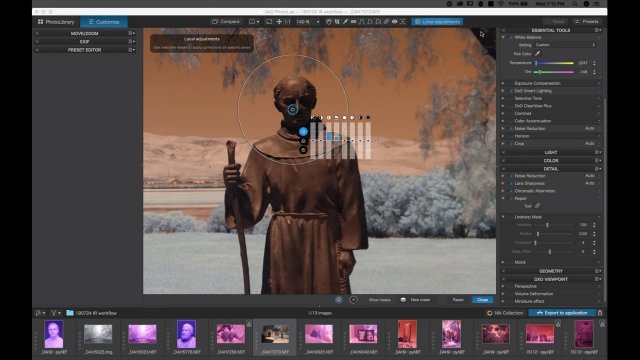This screenshot has height=360, width=640.
Task: Open the Nik Collection launcher
Action: click(505, 313)
